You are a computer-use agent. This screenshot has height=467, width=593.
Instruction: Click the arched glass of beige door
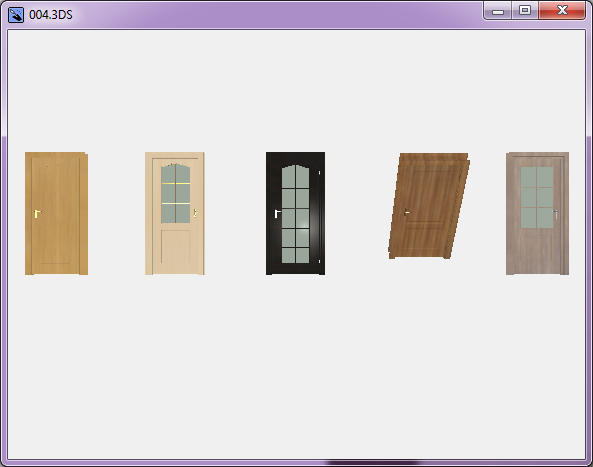[x=175, y=193]
